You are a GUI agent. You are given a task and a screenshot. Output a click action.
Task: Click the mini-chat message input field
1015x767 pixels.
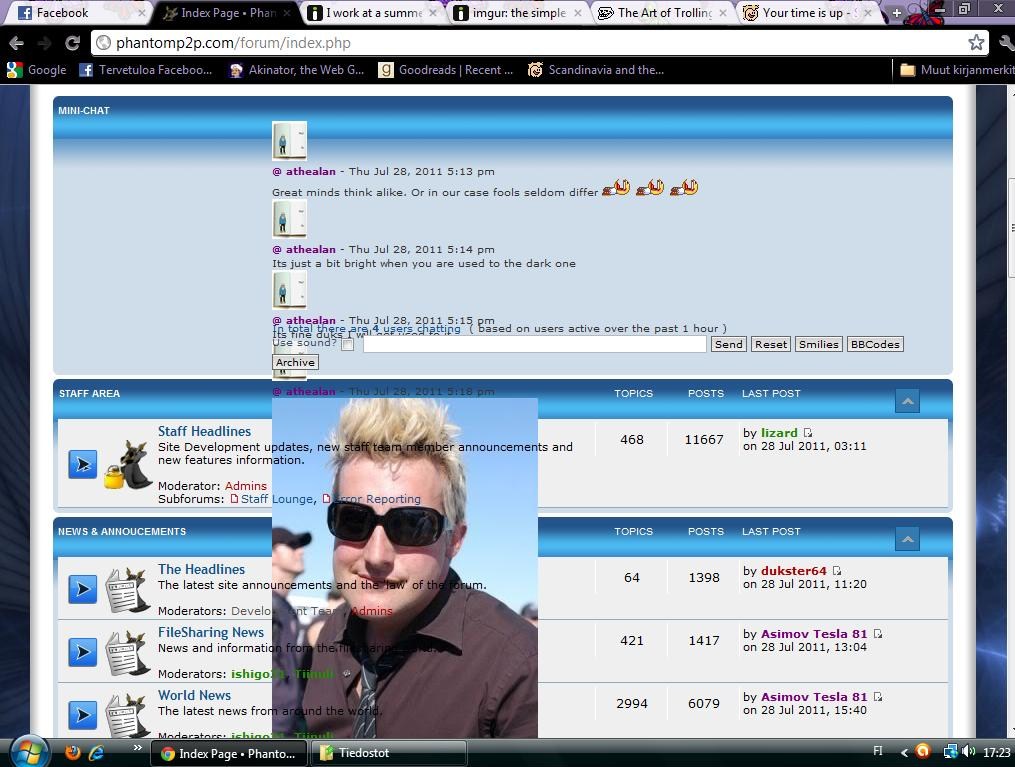(535, 344)
